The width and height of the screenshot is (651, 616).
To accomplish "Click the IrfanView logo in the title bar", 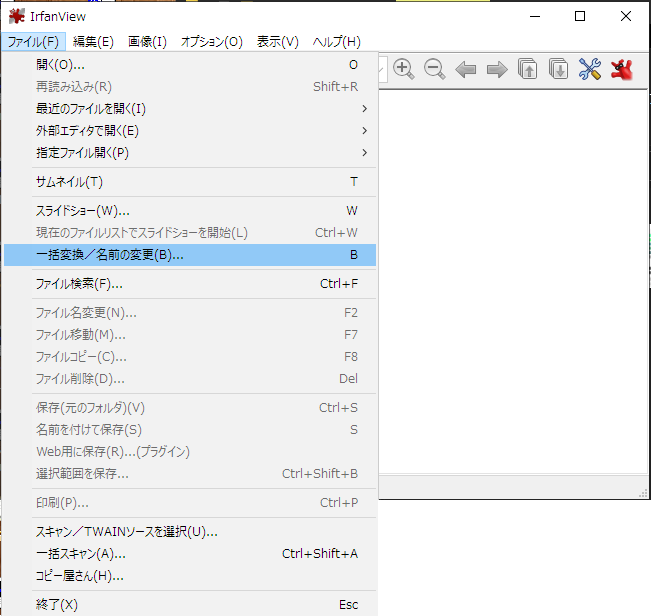I will click(x=17, y=16).
